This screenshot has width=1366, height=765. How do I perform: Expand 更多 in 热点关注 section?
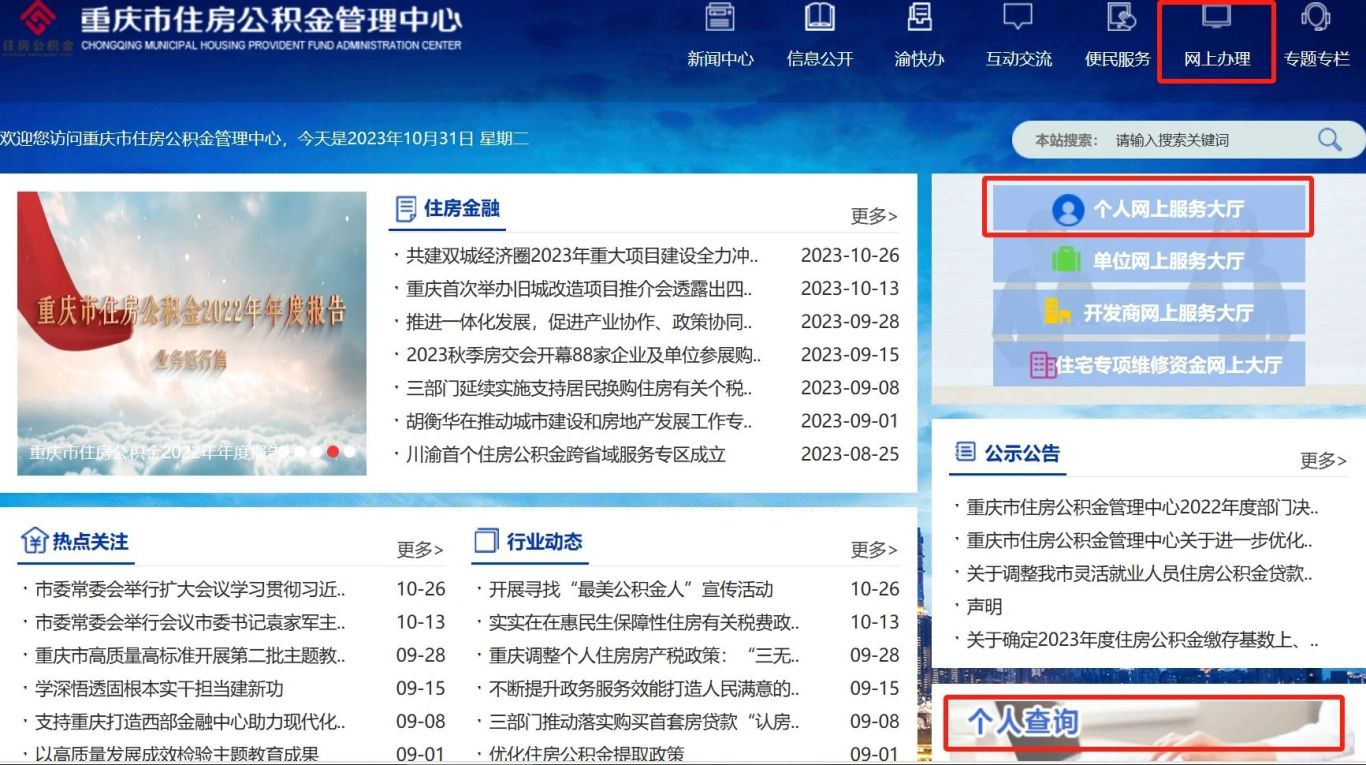click(x=420, y=550)
